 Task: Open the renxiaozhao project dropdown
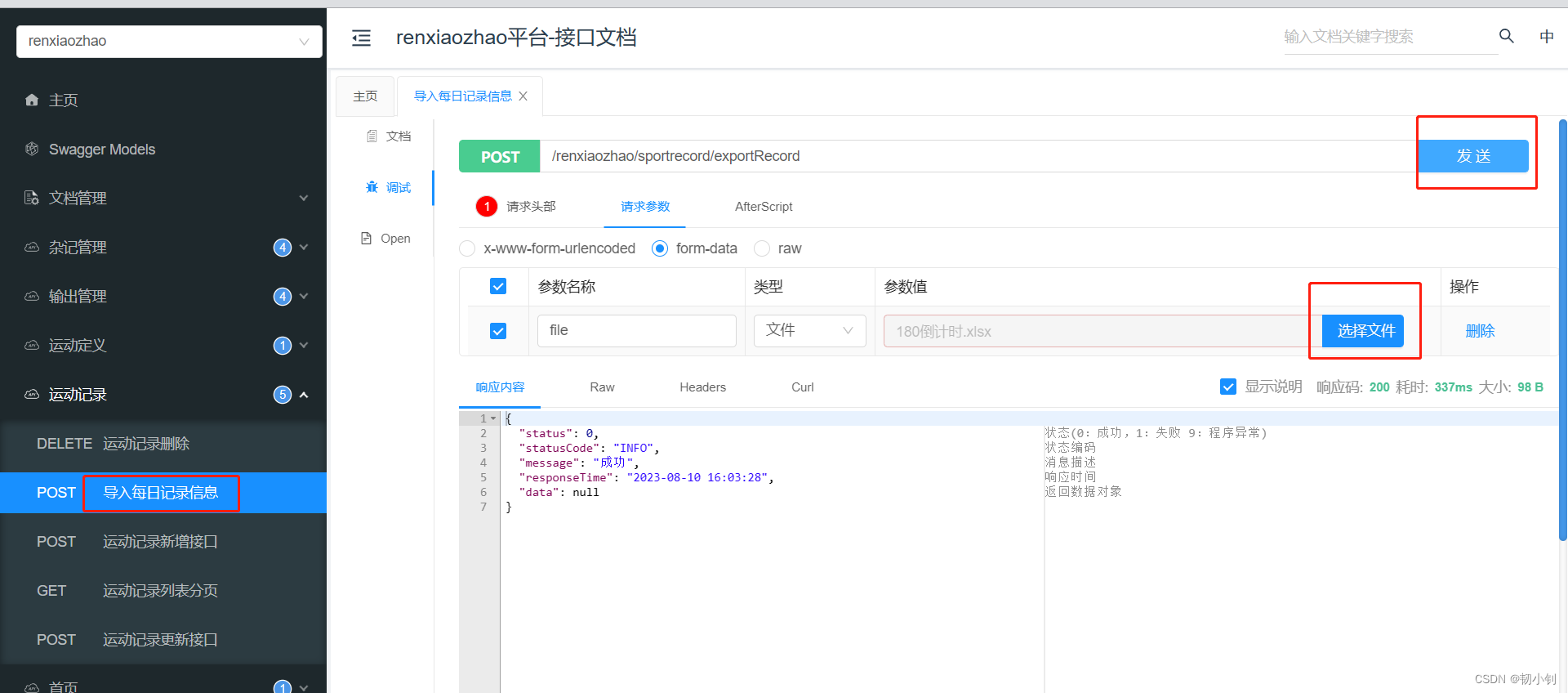click(x=169, y=41)
